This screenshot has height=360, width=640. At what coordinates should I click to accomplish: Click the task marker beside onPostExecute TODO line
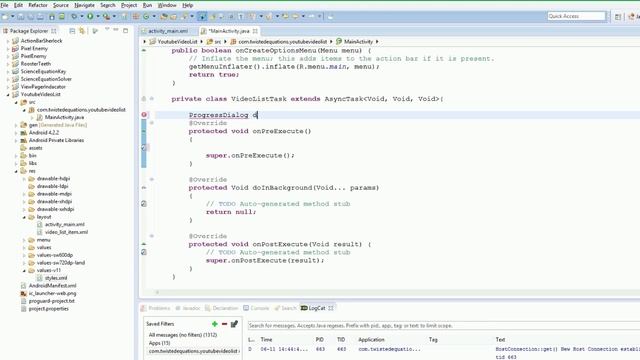point(144,252)
